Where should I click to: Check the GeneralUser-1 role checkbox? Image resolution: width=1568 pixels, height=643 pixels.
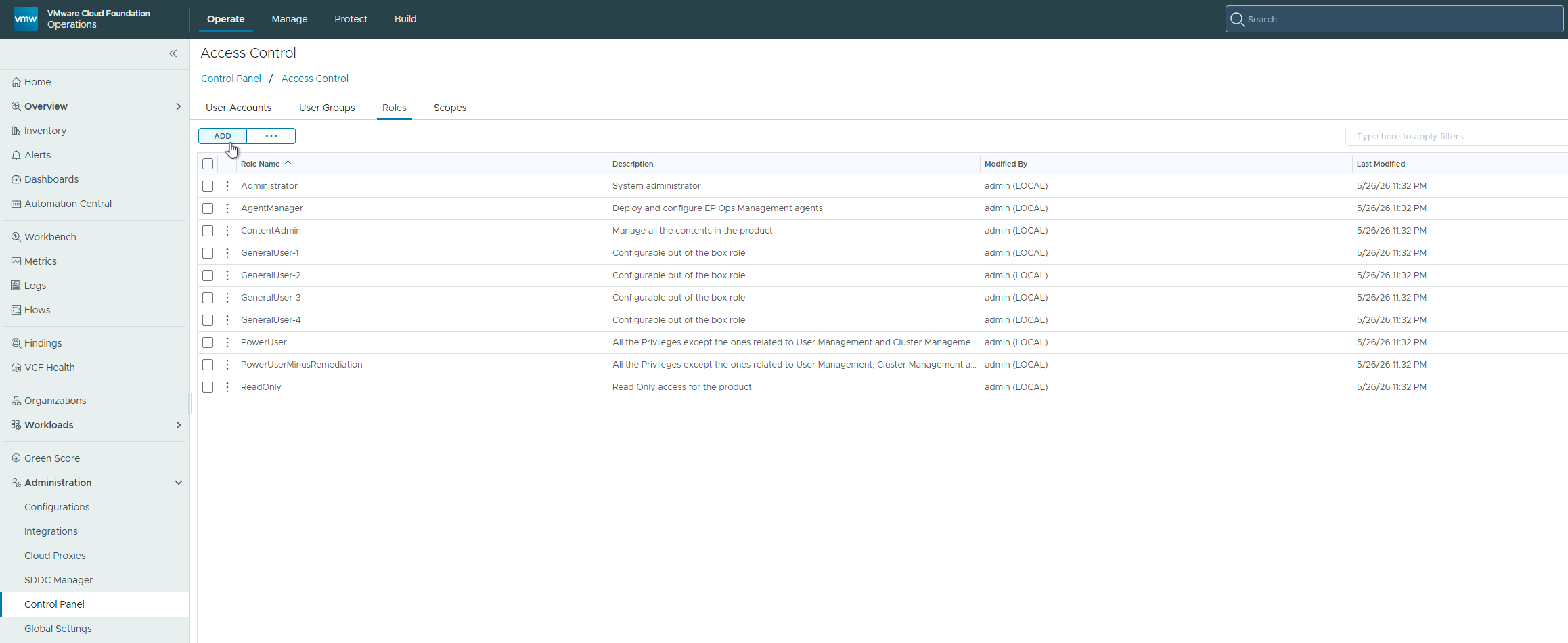[x=207, y=253]
